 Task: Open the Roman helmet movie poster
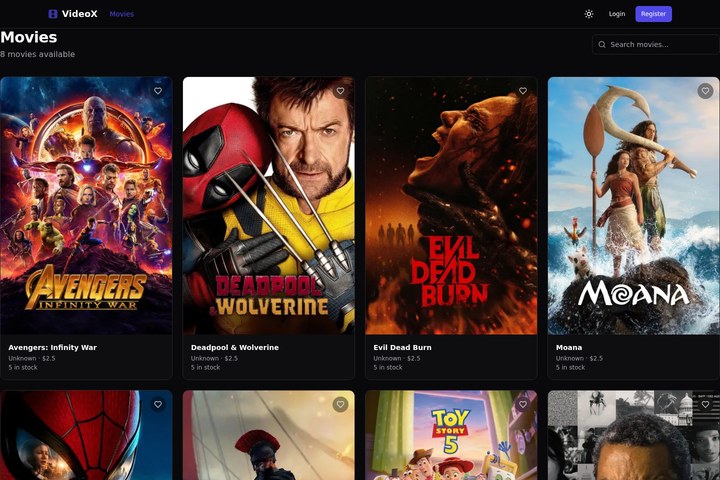click(x=269, y=435)
